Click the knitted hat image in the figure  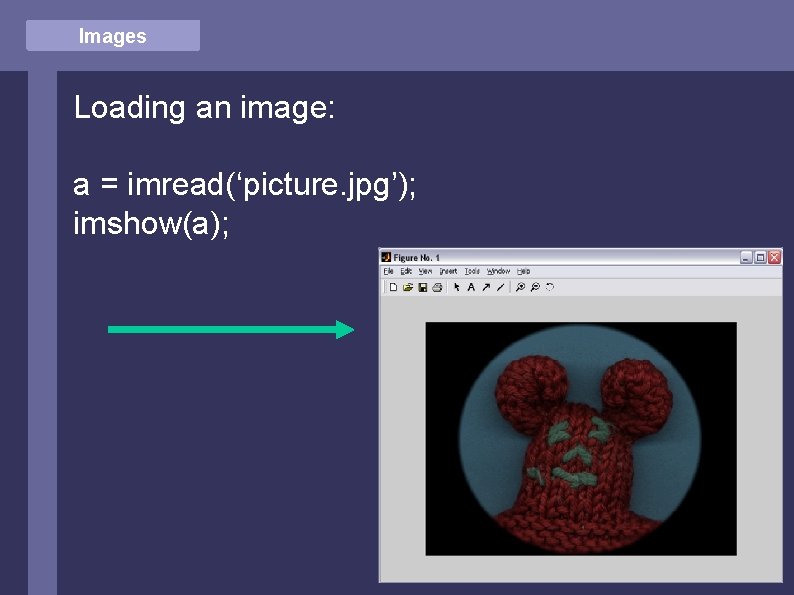pyautogui.click(x=581, y=439)
